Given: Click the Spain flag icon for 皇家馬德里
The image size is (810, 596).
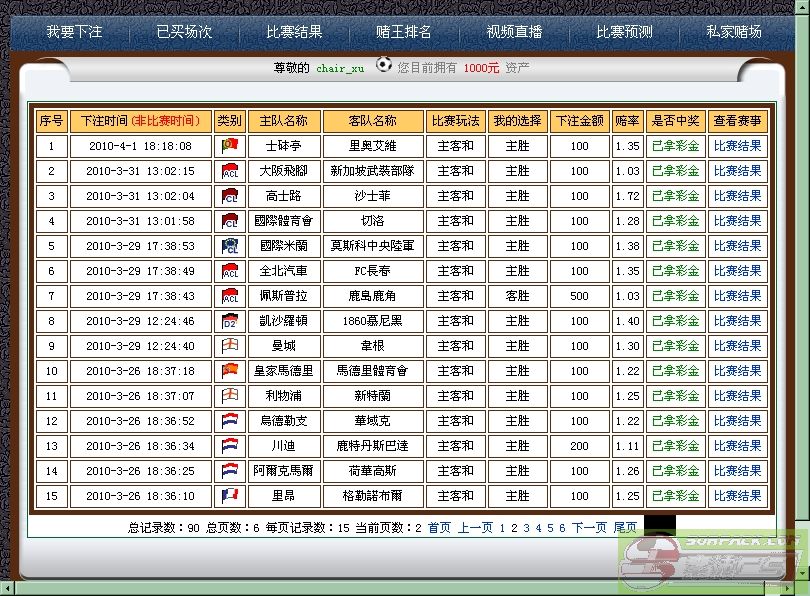Looking at the screenshot, I should (x=230, y=371).
